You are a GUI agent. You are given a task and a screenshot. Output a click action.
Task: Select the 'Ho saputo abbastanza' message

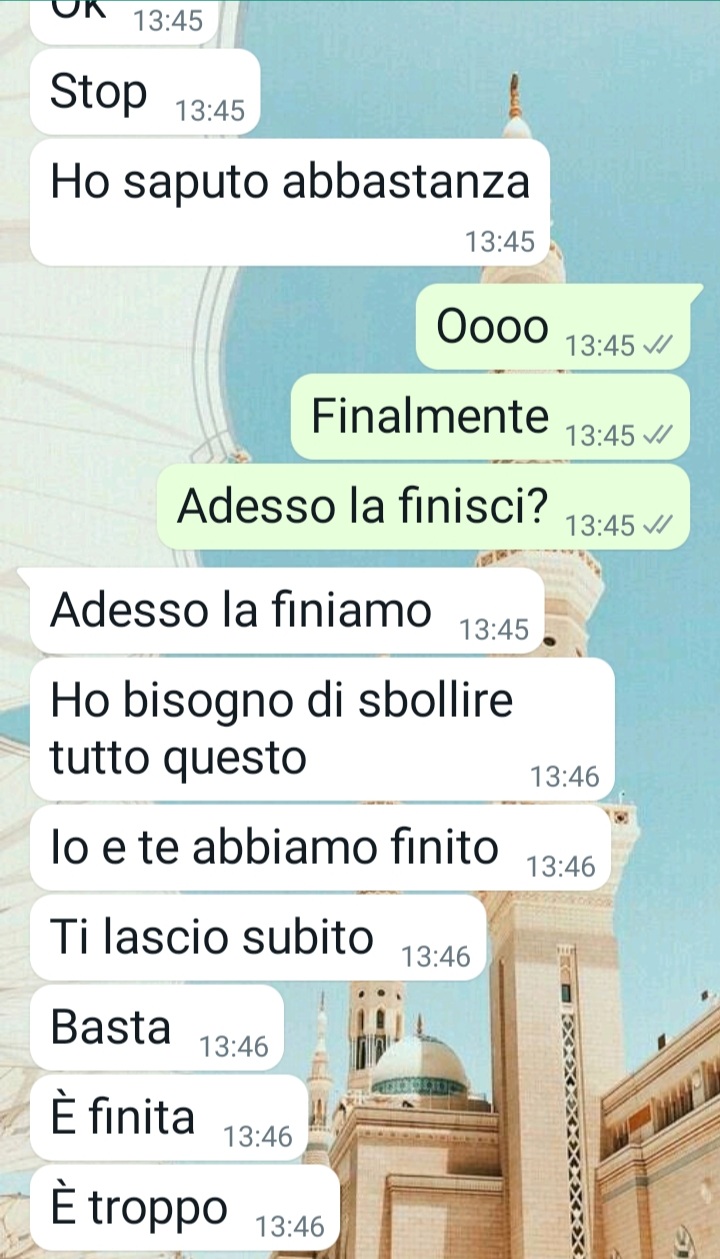click(291, 202)
